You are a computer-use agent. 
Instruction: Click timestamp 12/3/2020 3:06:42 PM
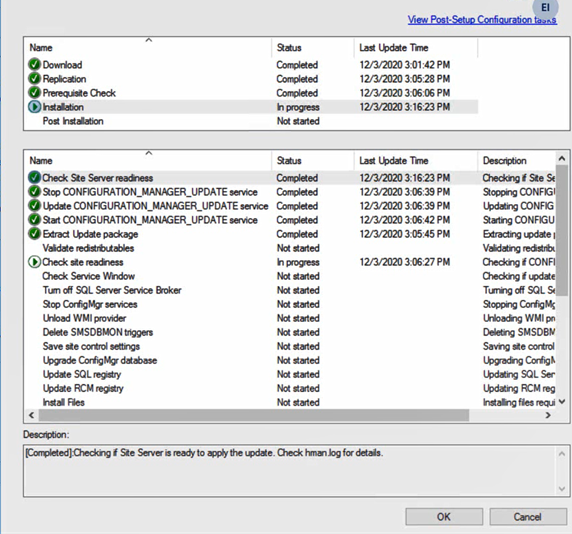point(405,220)
